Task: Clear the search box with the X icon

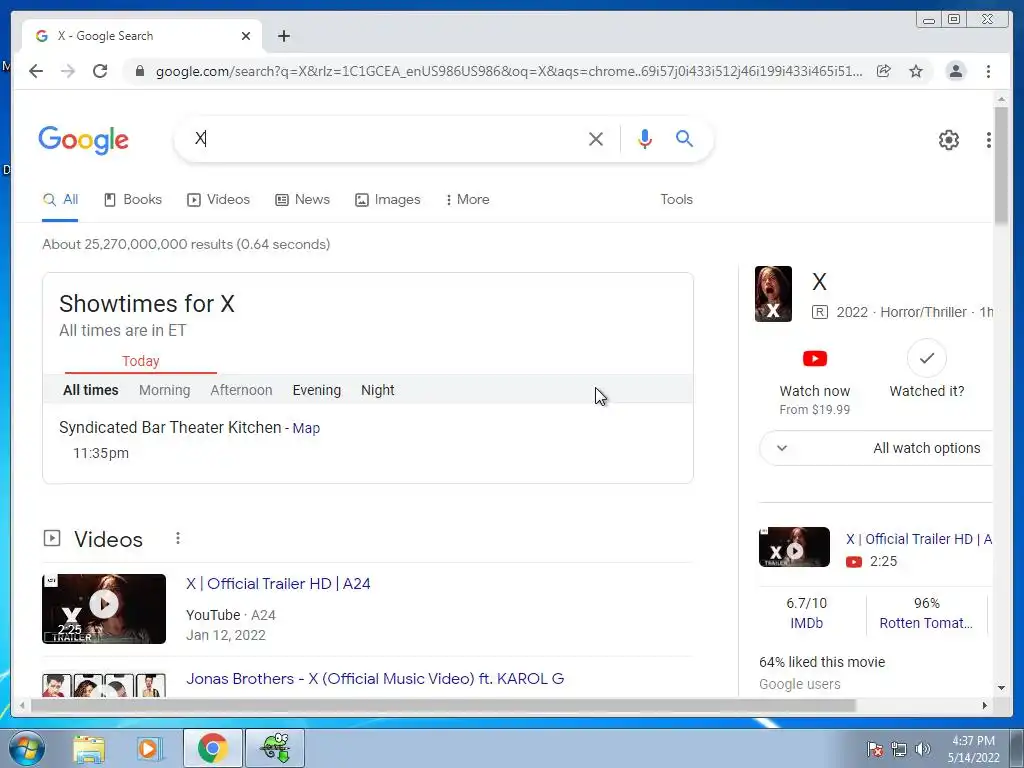Action: [x=595, y=138]
